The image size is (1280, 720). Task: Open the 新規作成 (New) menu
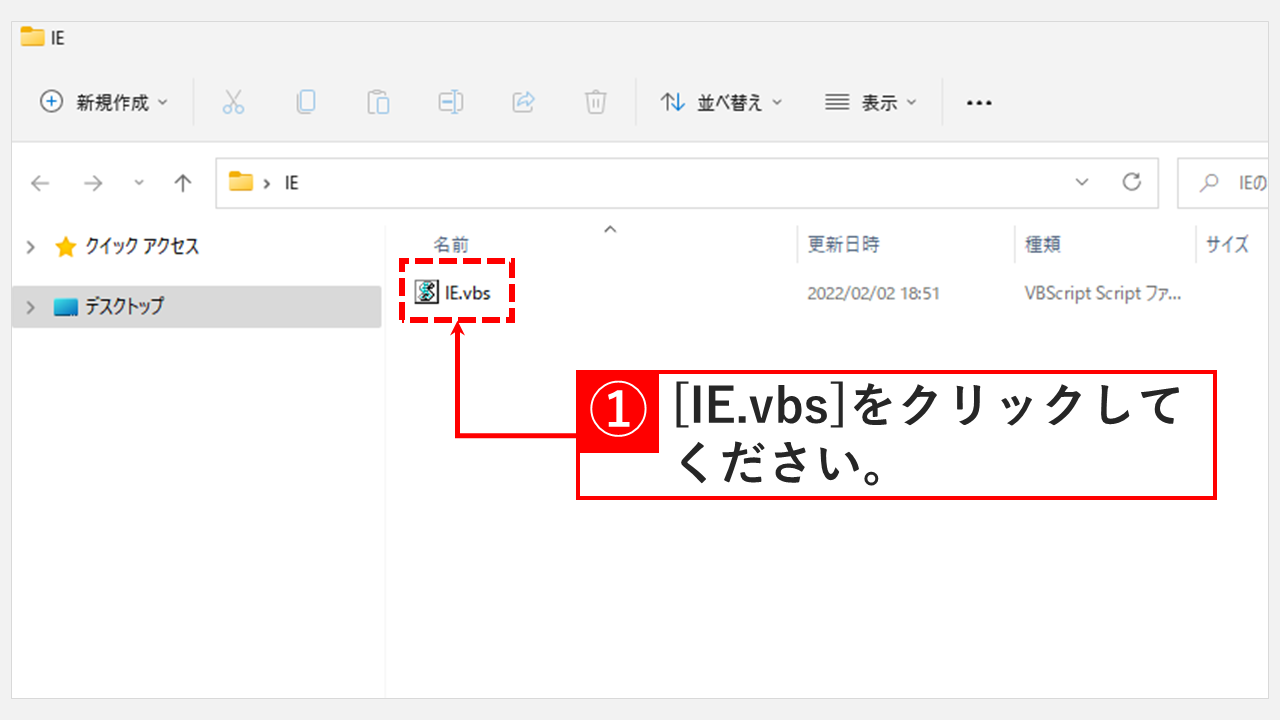tap(104, 102)
